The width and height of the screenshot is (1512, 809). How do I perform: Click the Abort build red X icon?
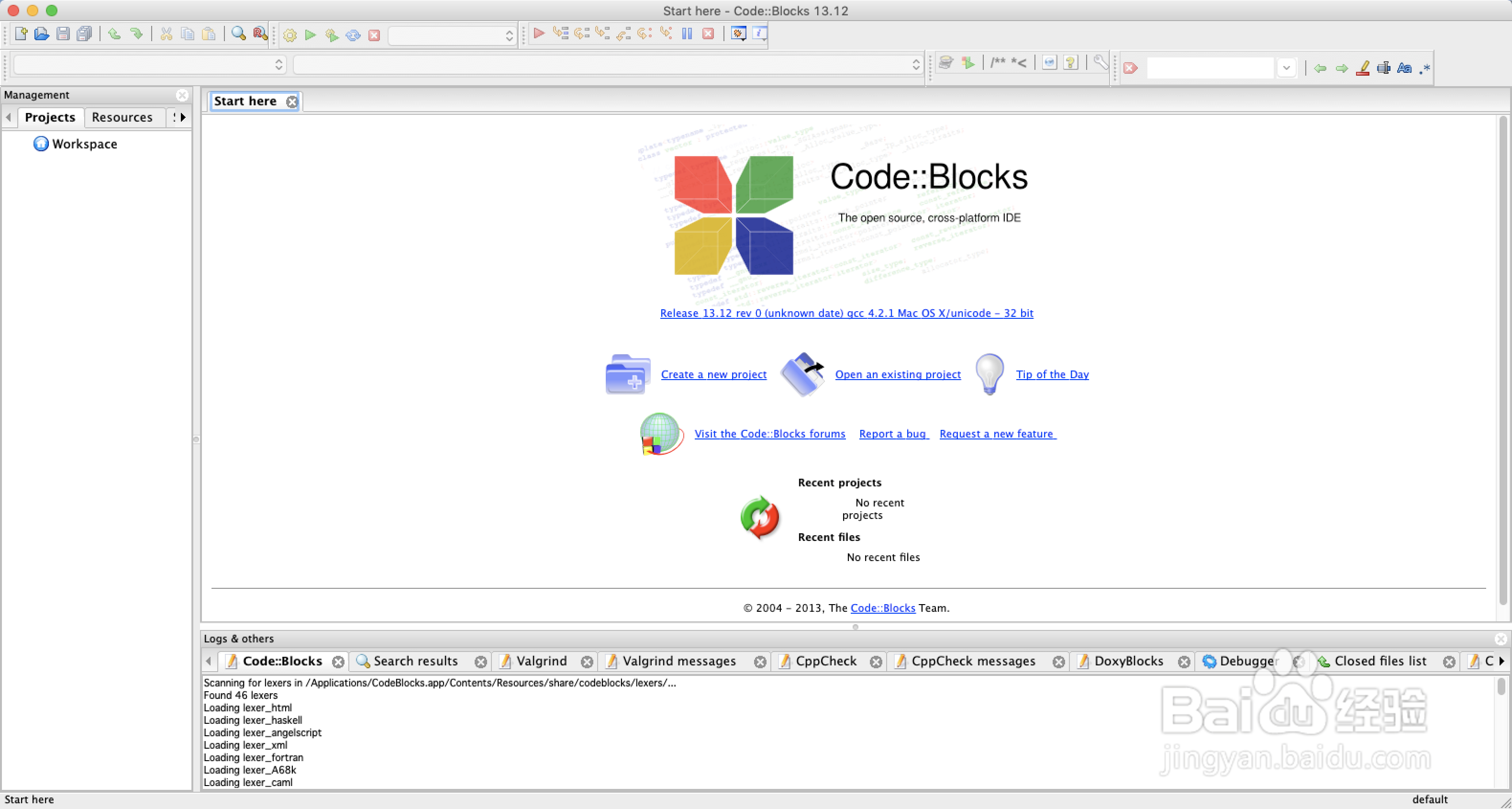tap(374, 35)
